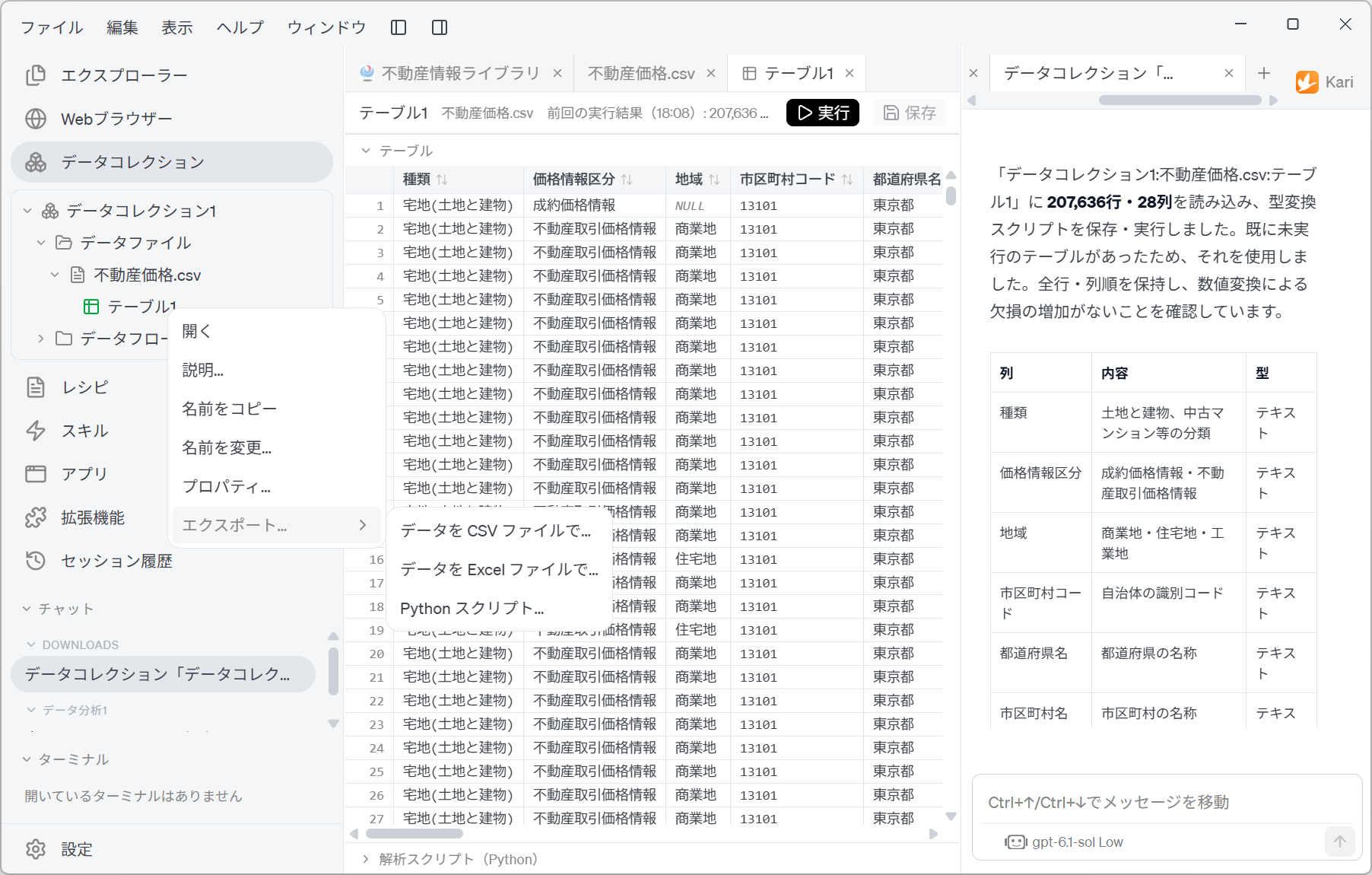
Task: Click the 保存 save button
Action: pyautogui.click(x=910, y=113)
